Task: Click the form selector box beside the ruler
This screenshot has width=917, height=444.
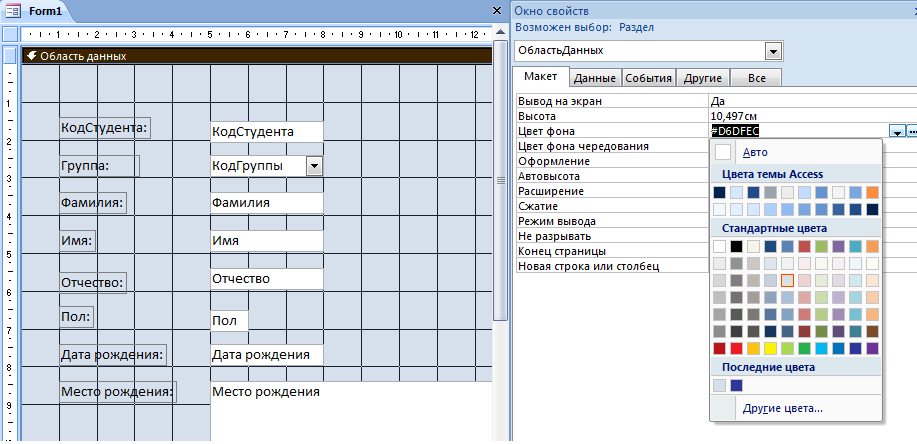Action: pyautogui.click(x=9, y=34)
